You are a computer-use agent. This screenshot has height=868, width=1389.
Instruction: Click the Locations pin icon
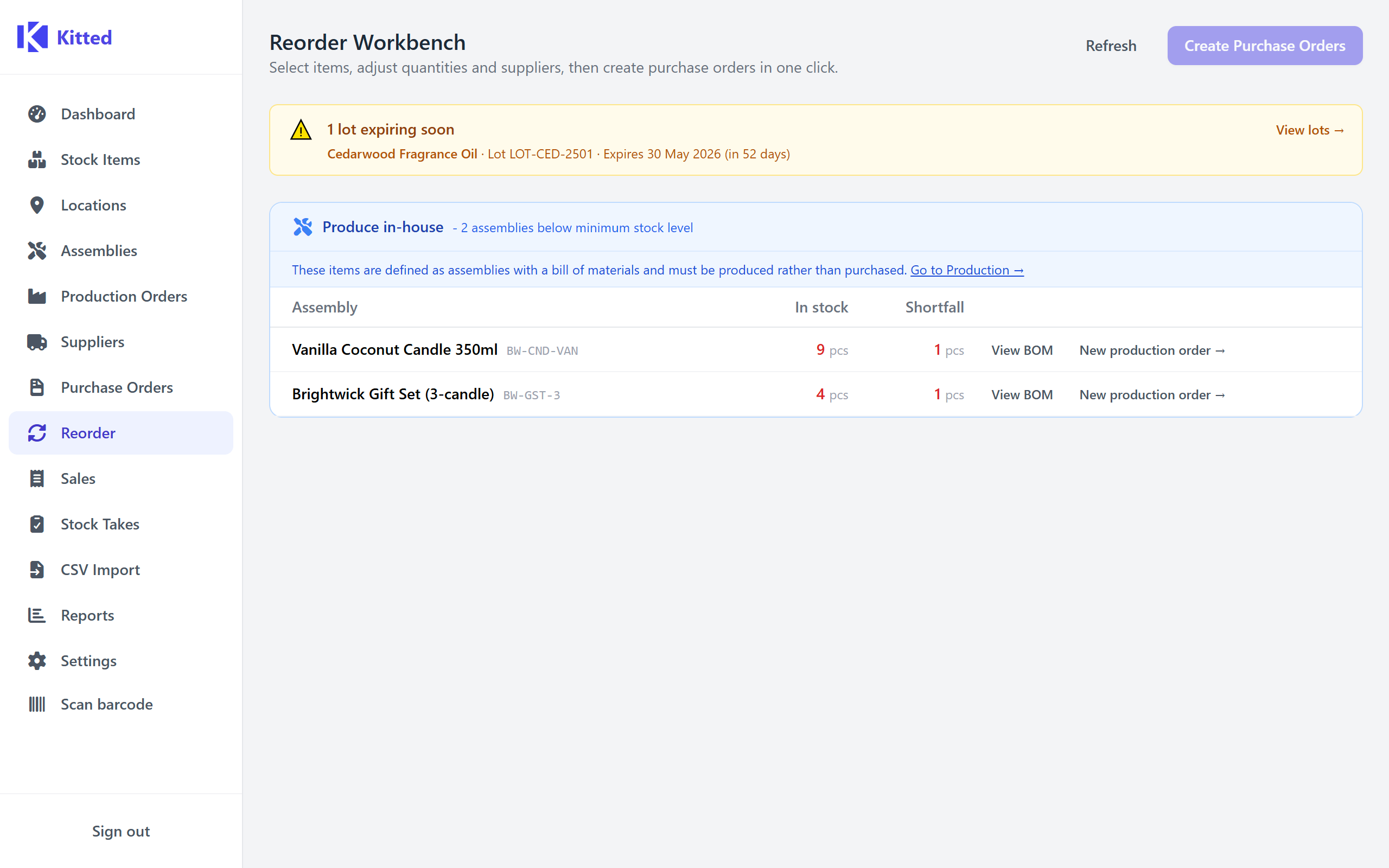tap(37, 206)
